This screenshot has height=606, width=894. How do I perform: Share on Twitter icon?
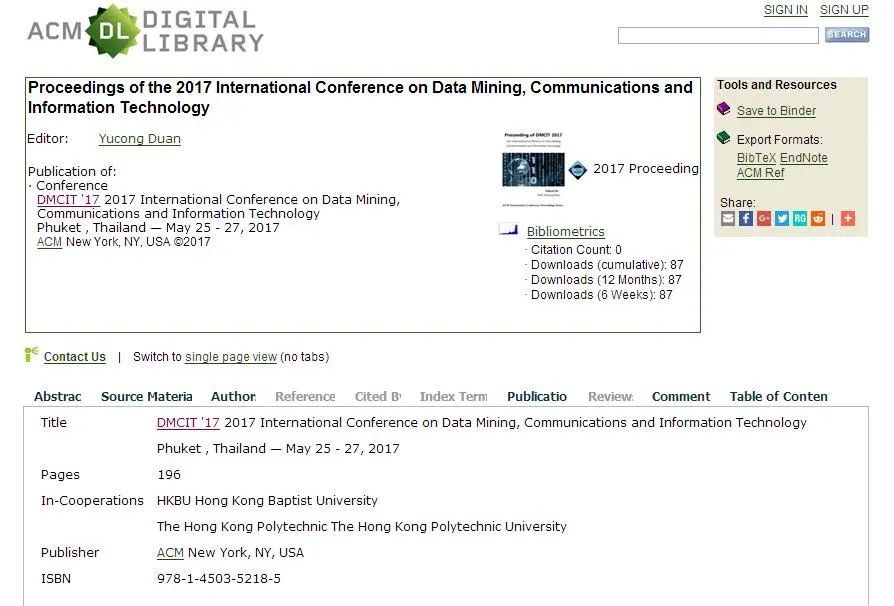tap(782, 218)
